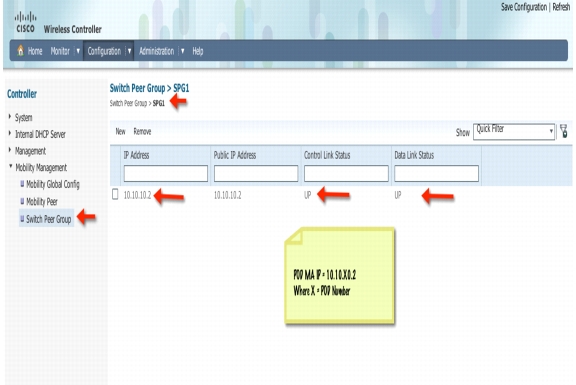This screenshot has height=385, width=576.
Task: Open the Administration menu
Action: [156, 51]
